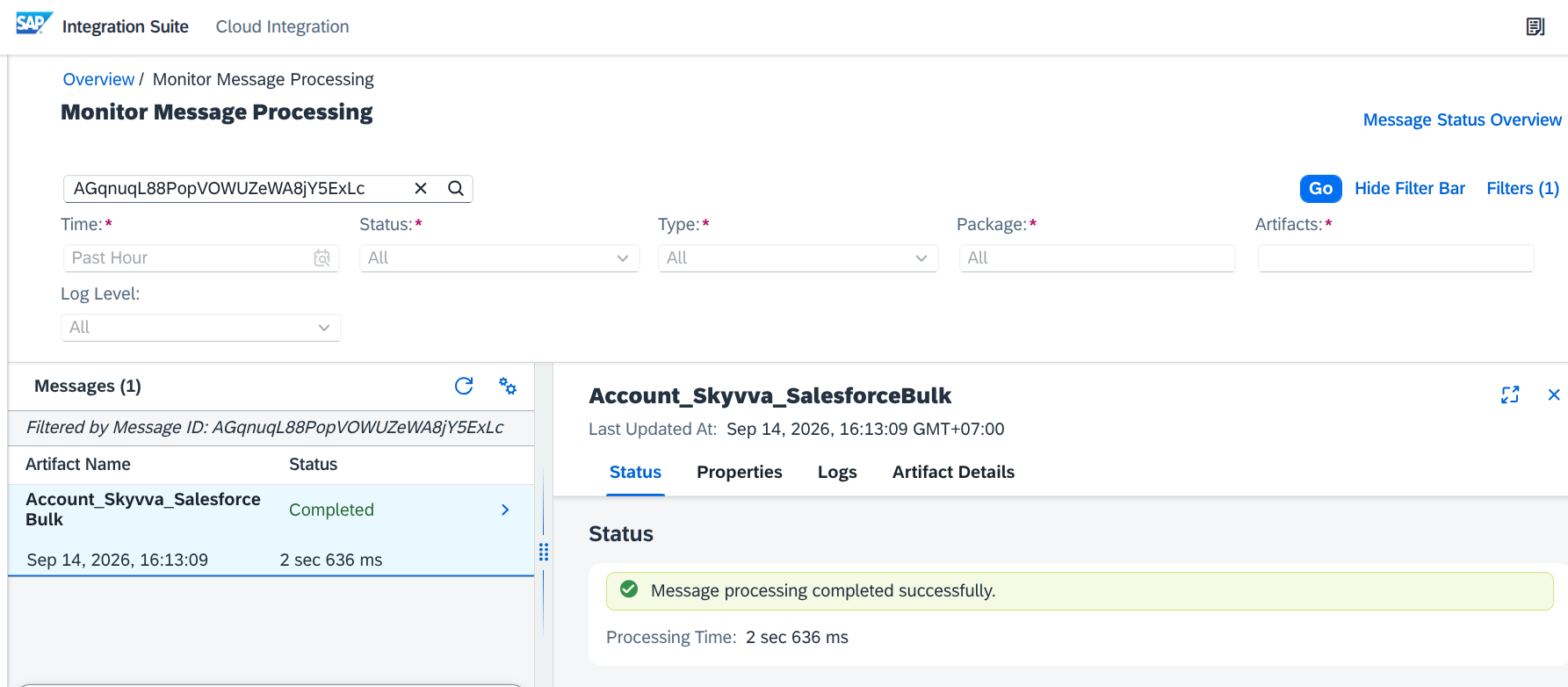Click the Go button

tap(1321, 188)
